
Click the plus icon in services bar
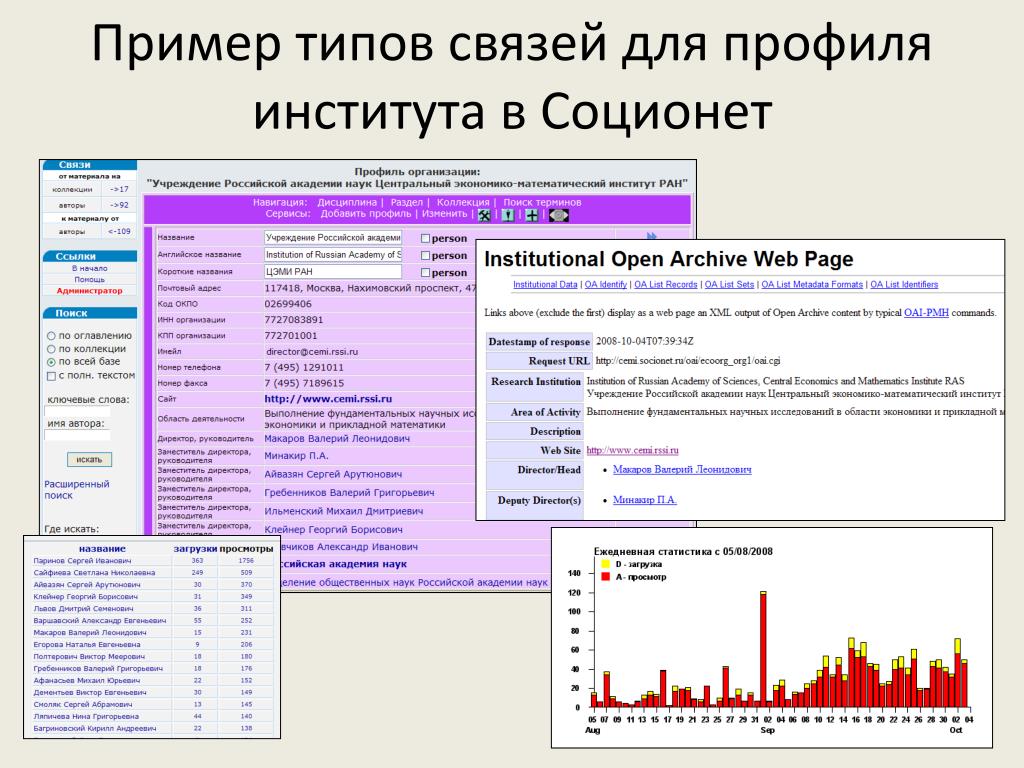click(x=532, y=215)
